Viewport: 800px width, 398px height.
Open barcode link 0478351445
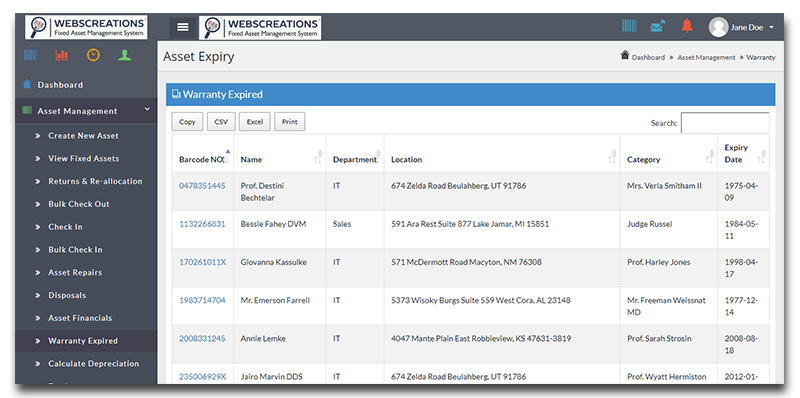202,186
